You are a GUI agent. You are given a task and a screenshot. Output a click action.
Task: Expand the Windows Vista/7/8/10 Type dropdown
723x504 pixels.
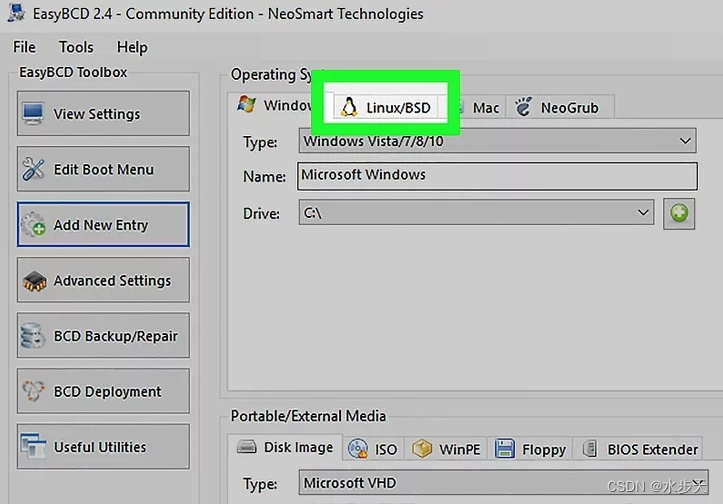498,141
